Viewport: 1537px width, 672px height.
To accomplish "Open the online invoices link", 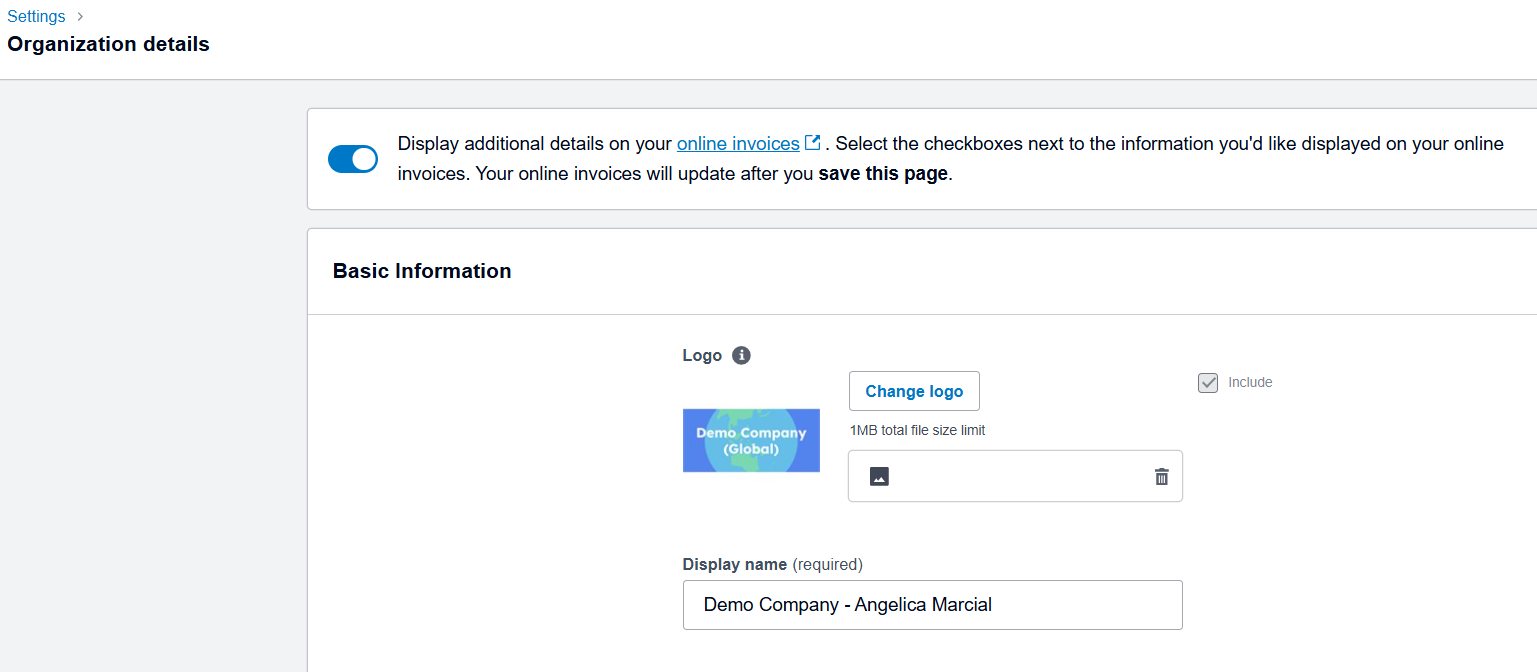I will (738, 143).
